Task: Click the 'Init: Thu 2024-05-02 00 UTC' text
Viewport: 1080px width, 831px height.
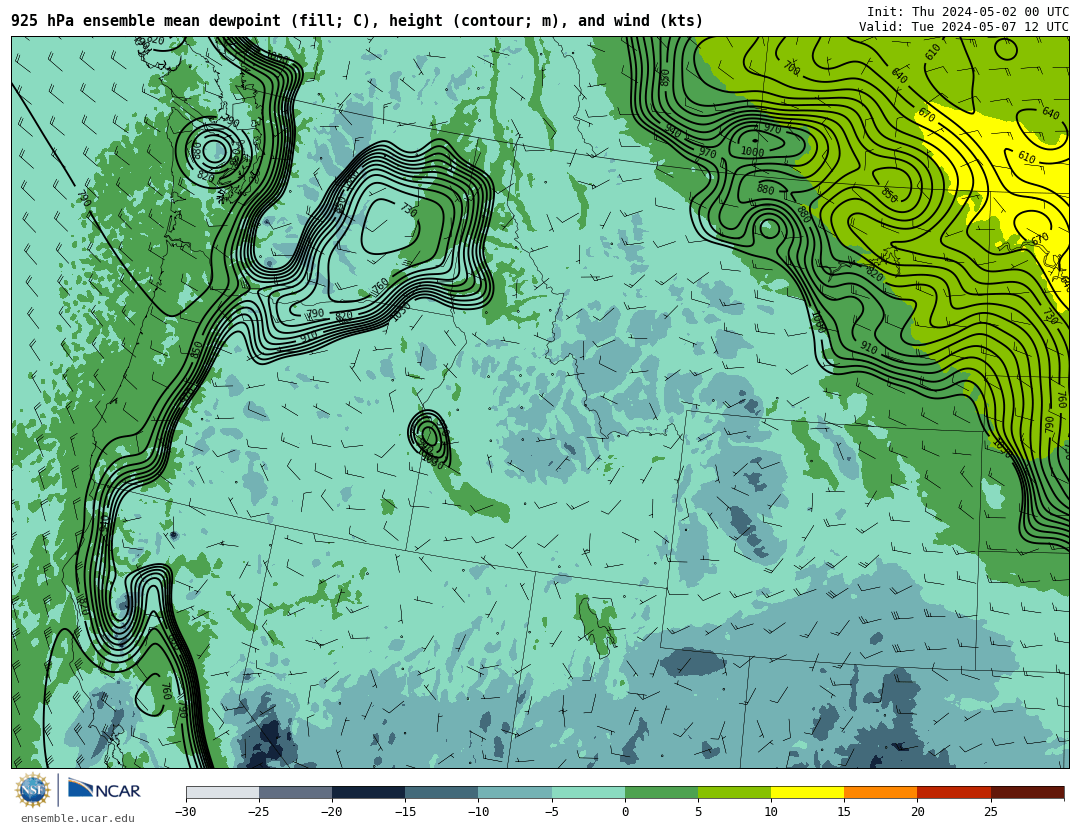Action: 968,12
